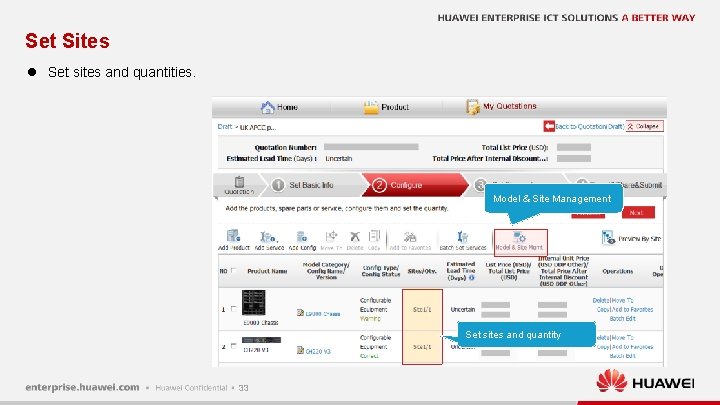720x405 pixels.
Task: Click the red Next button
Action: [x=638, y=213]
